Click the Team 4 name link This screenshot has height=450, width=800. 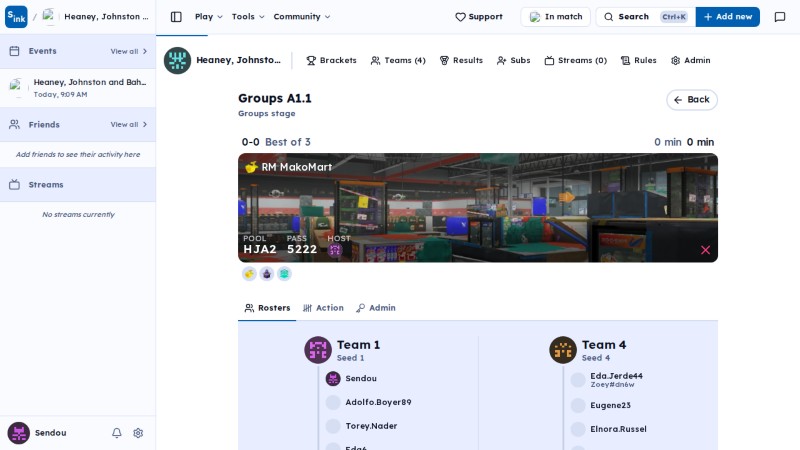click(x=604, y=345)
